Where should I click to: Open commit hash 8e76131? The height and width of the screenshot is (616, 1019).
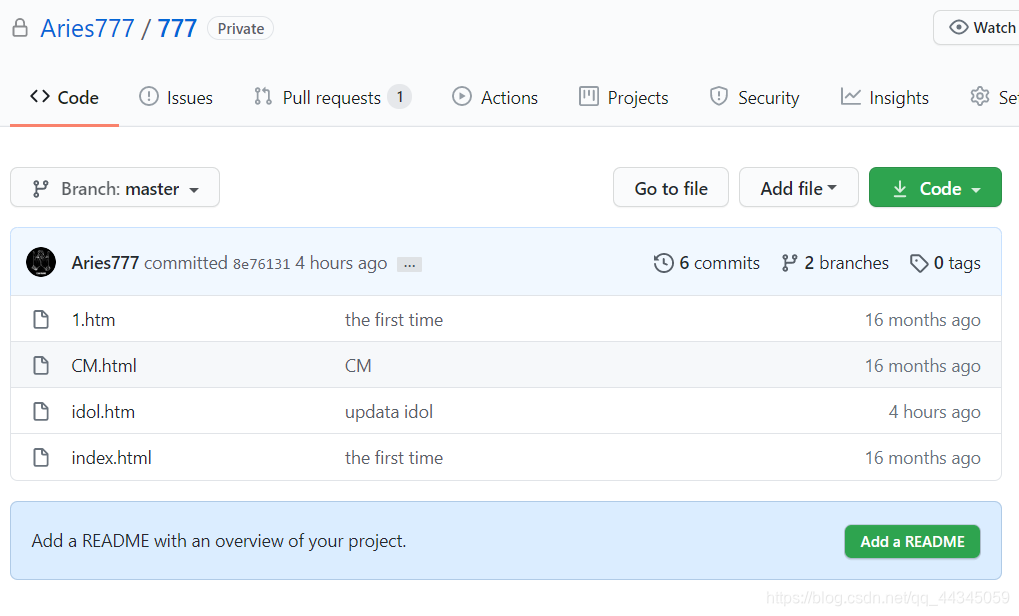pos(261,264)
